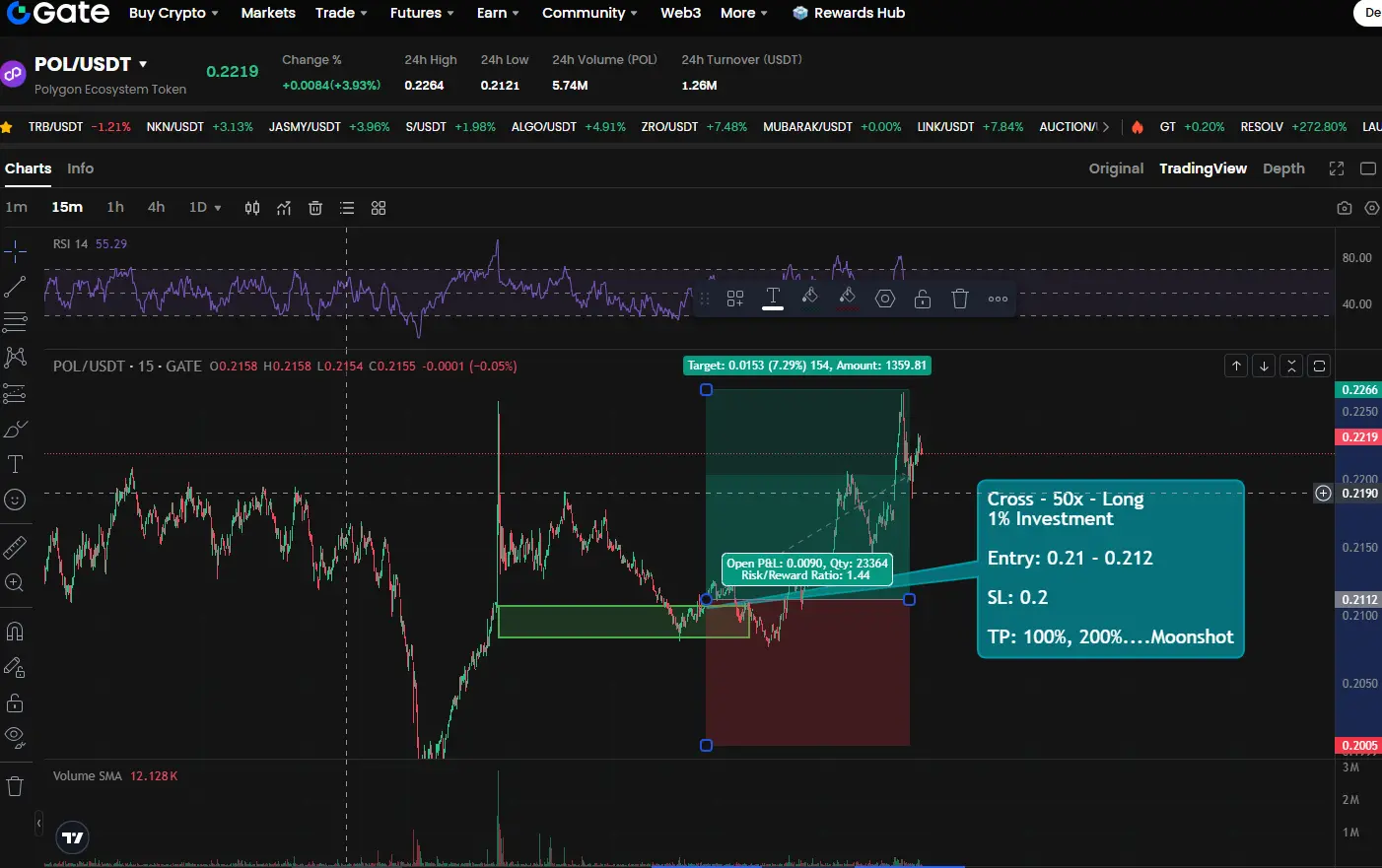Open the Info tab
This screenshot has height=868, width=1382.
pos(81,168)
